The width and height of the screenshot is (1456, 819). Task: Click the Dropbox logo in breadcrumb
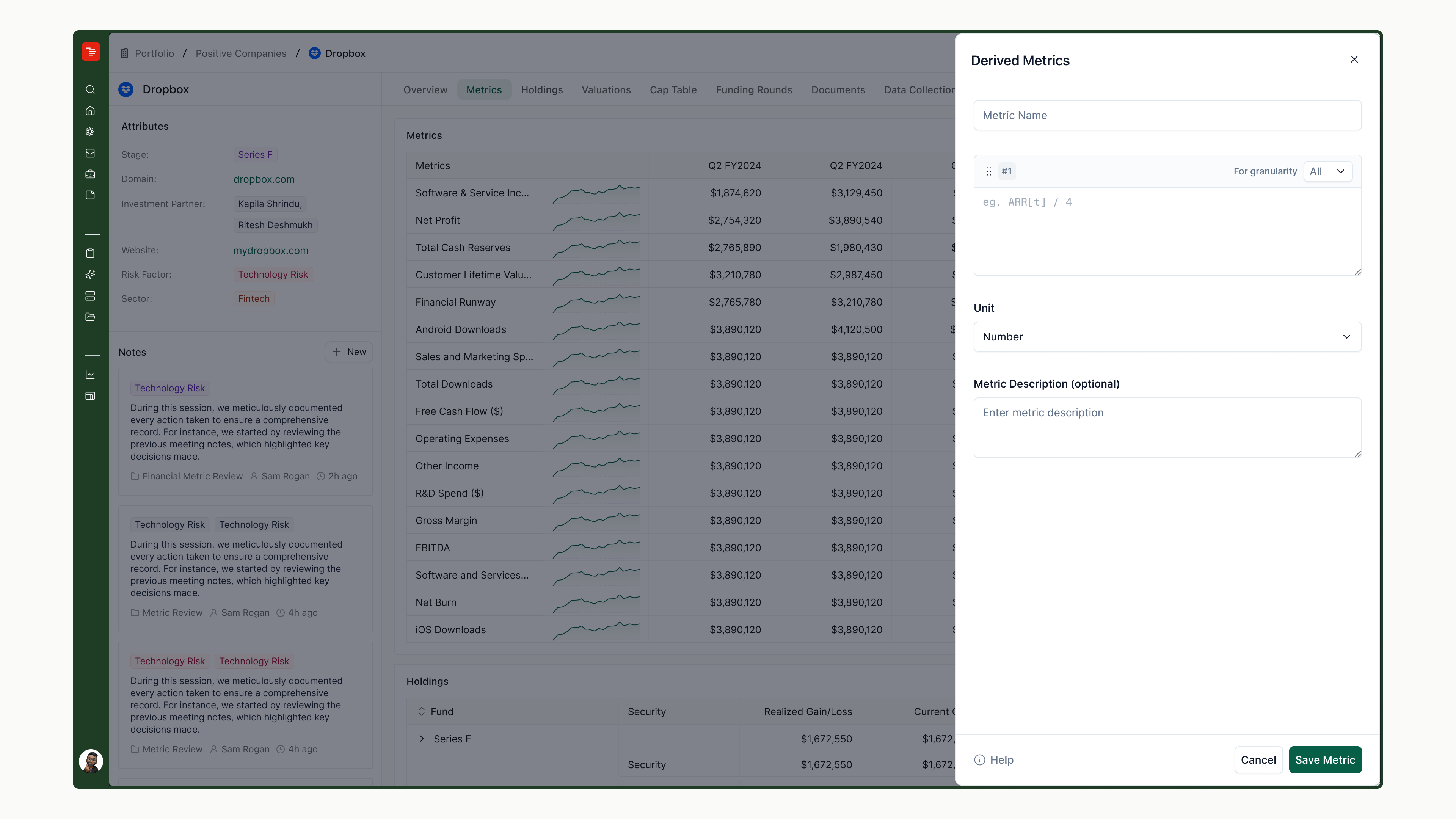(x=314, y=53)
